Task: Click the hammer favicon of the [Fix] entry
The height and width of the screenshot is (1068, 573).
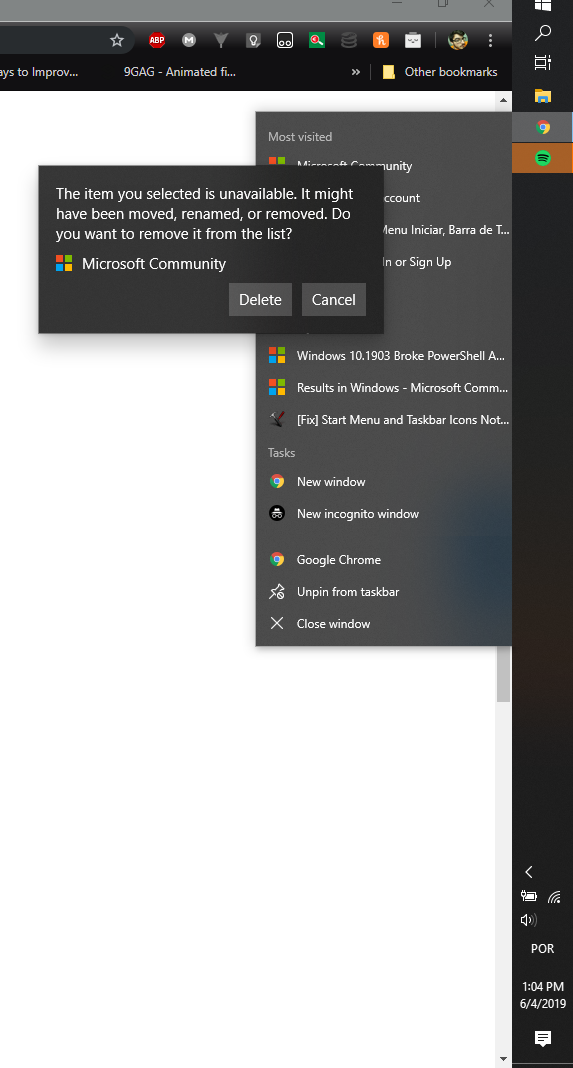Action: tap(277, 420)
